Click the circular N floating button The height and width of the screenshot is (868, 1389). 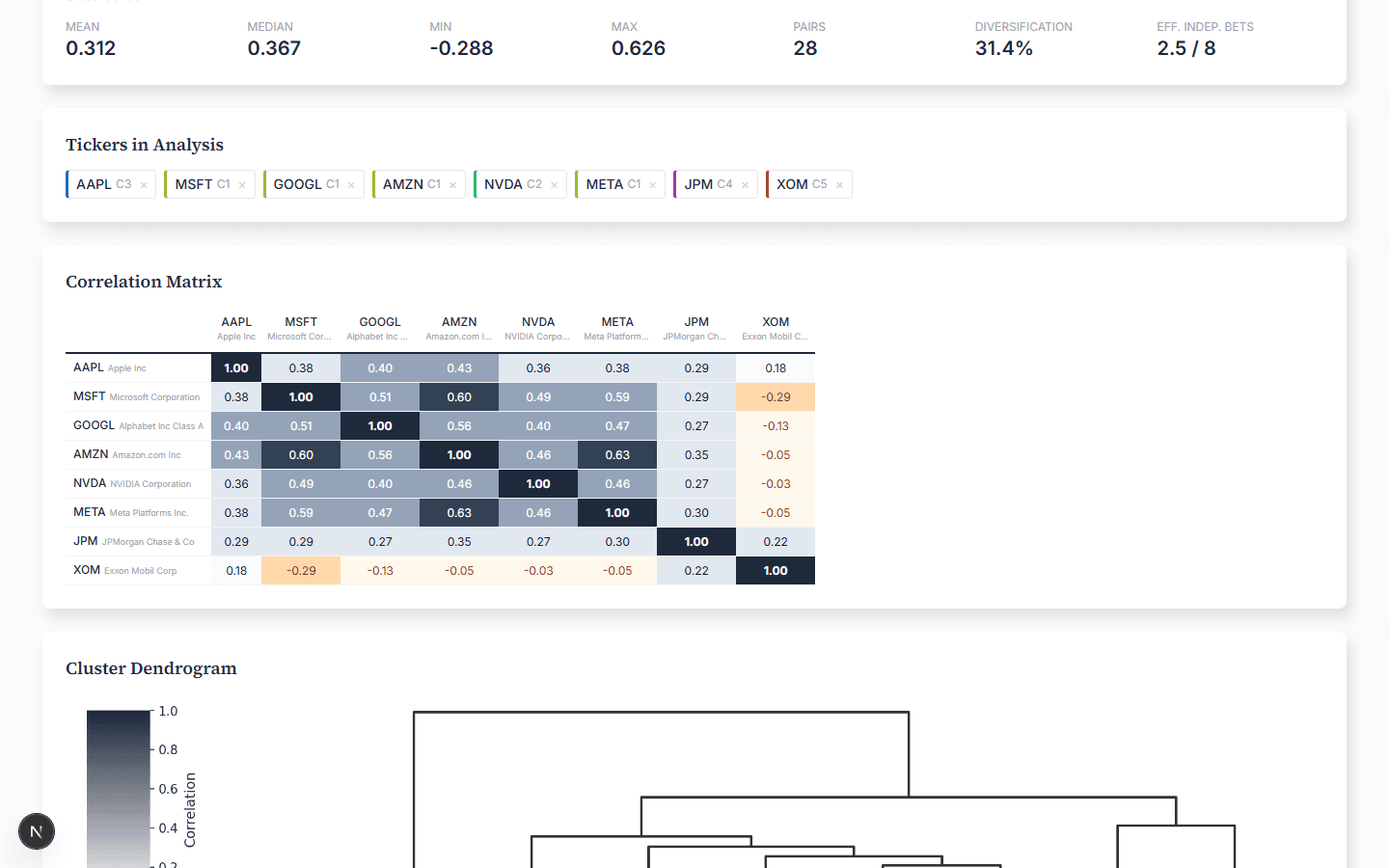pyautogui.click(x=37, y=831)
